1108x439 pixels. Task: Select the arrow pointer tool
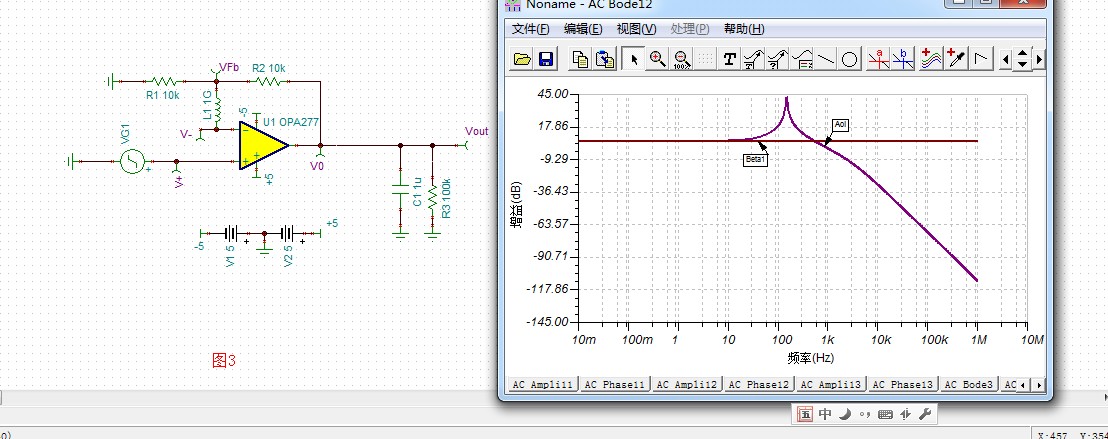click(634, 59)
